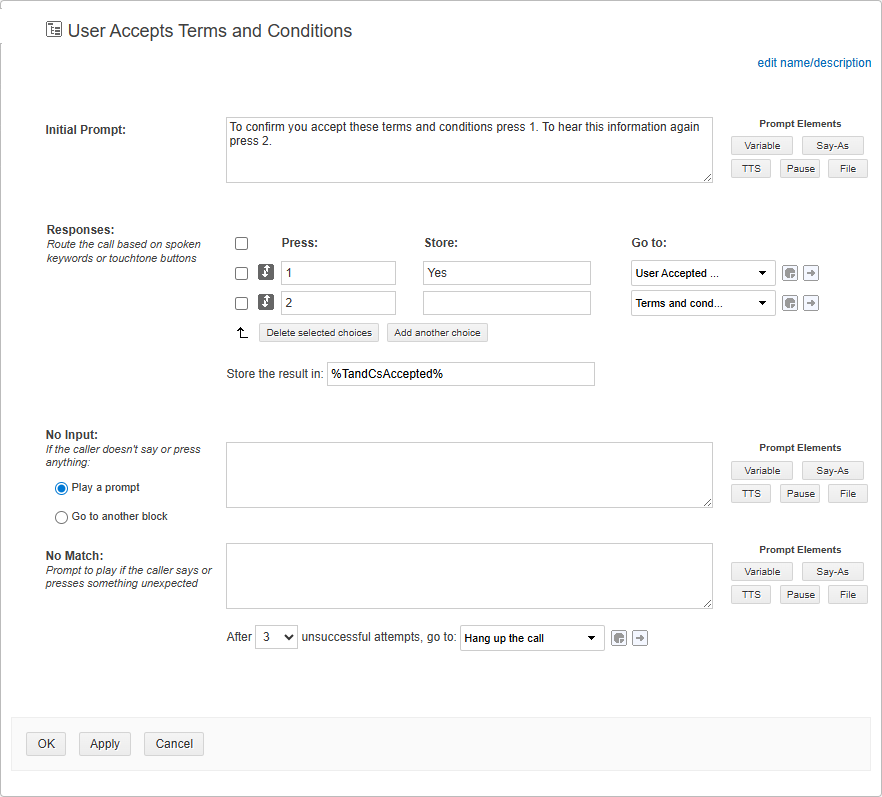This screenshot has height=797, width=882.
Task: Click the 'Store the result in' input field
Action: 460,374
